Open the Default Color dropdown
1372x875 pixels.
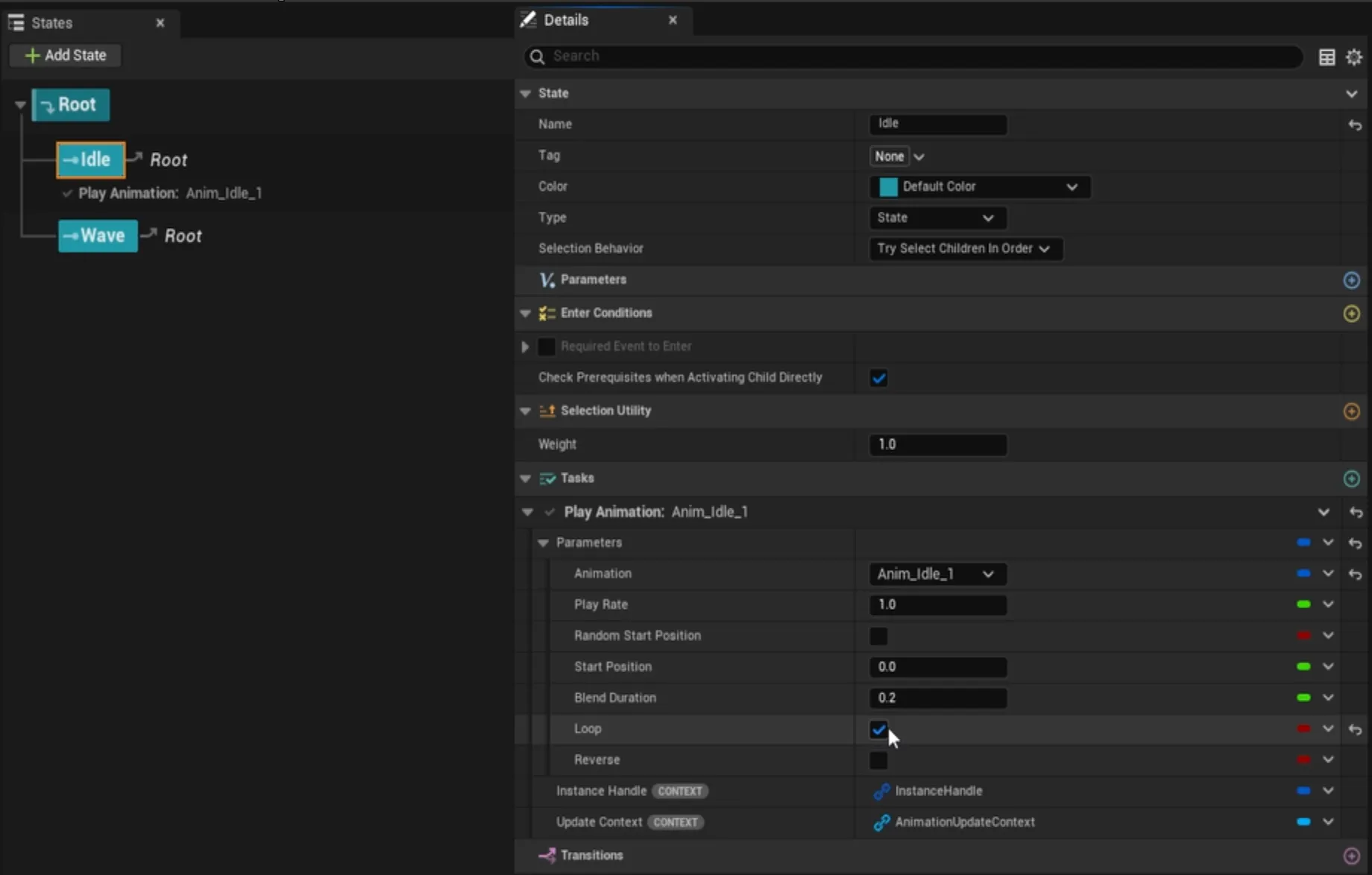tap(980, 186)
